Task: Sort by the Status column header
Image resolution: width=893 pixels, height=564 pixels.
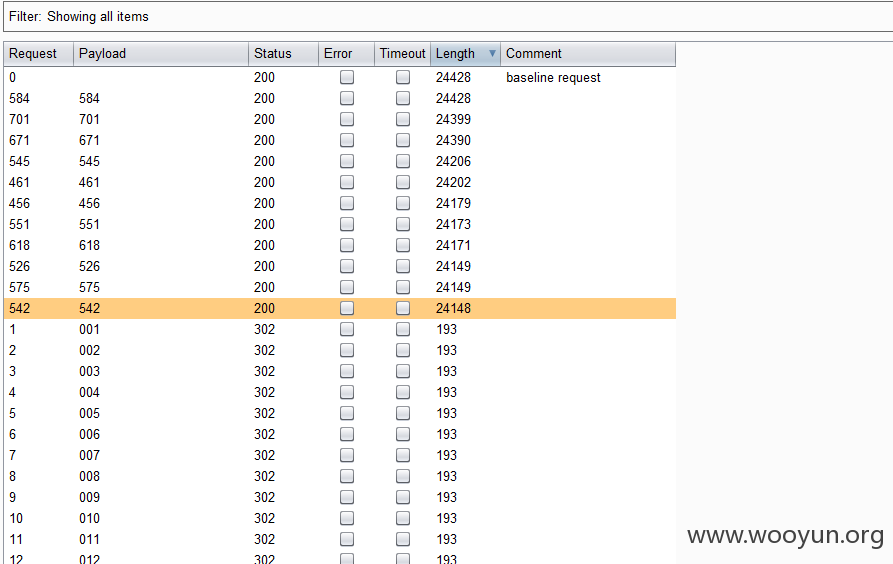Action: pos(284,54)
